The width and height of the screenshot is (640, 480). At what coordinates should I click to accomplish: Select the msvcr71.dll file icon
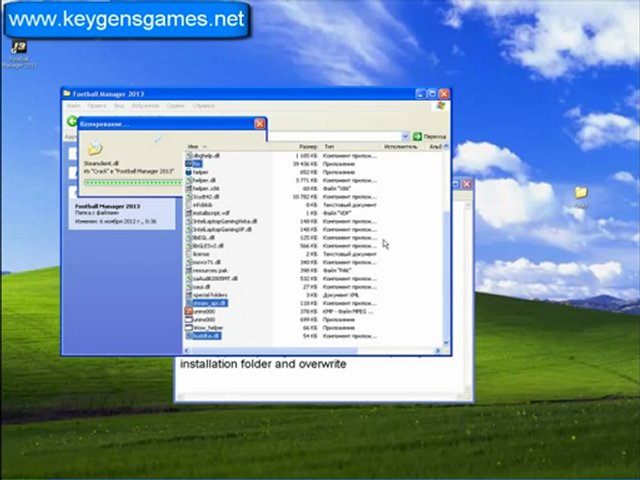pos(189,262)
